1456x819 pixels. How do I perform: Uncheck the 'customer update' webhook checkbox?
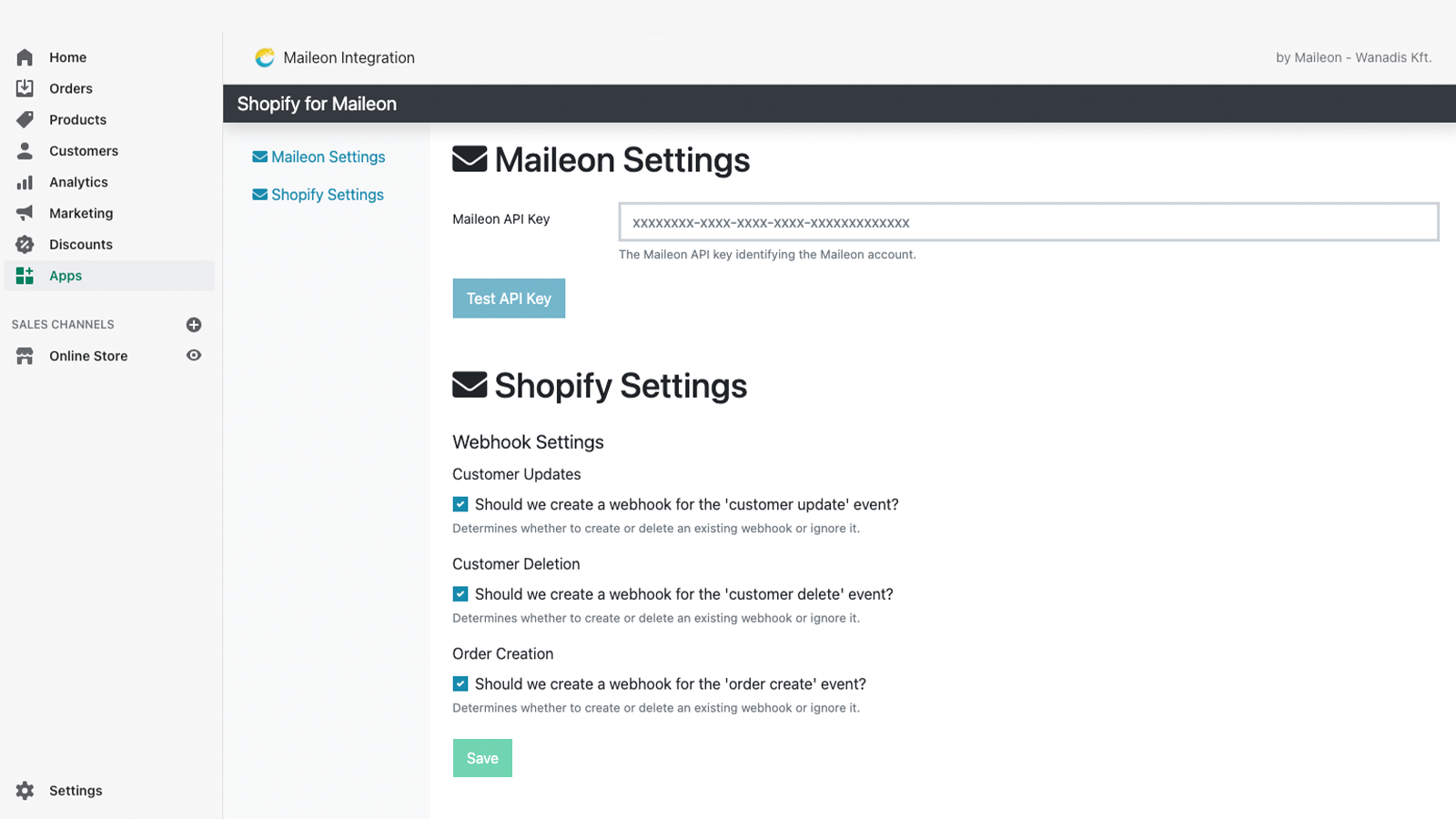click(x=460, y=504)
